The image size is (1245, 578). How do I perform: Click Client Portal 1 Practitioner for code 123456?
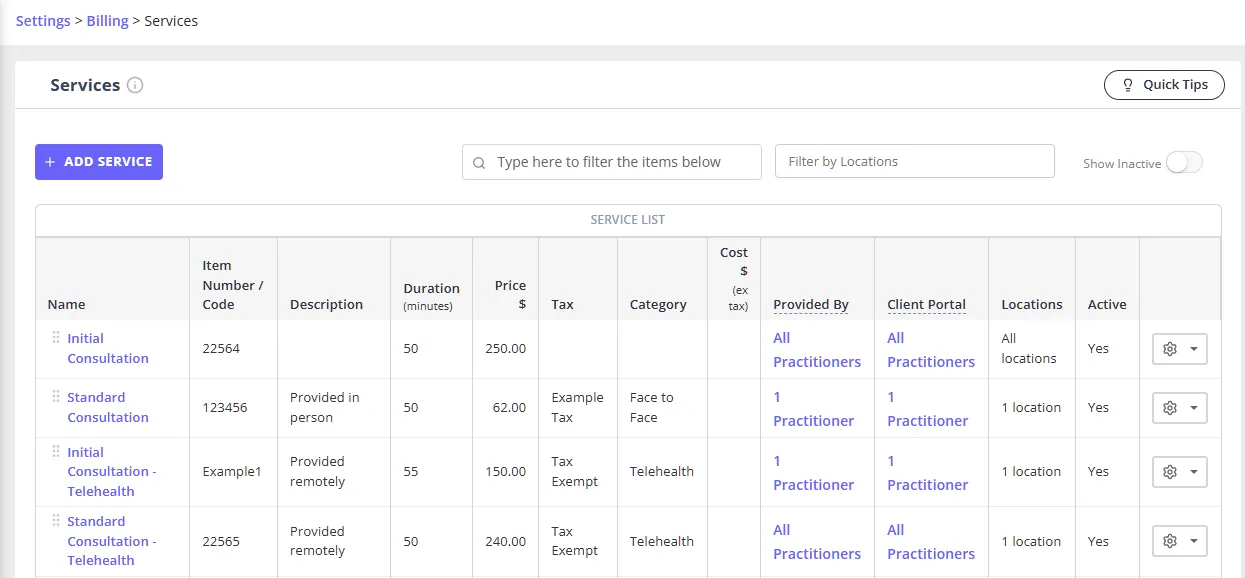(928, 409)
